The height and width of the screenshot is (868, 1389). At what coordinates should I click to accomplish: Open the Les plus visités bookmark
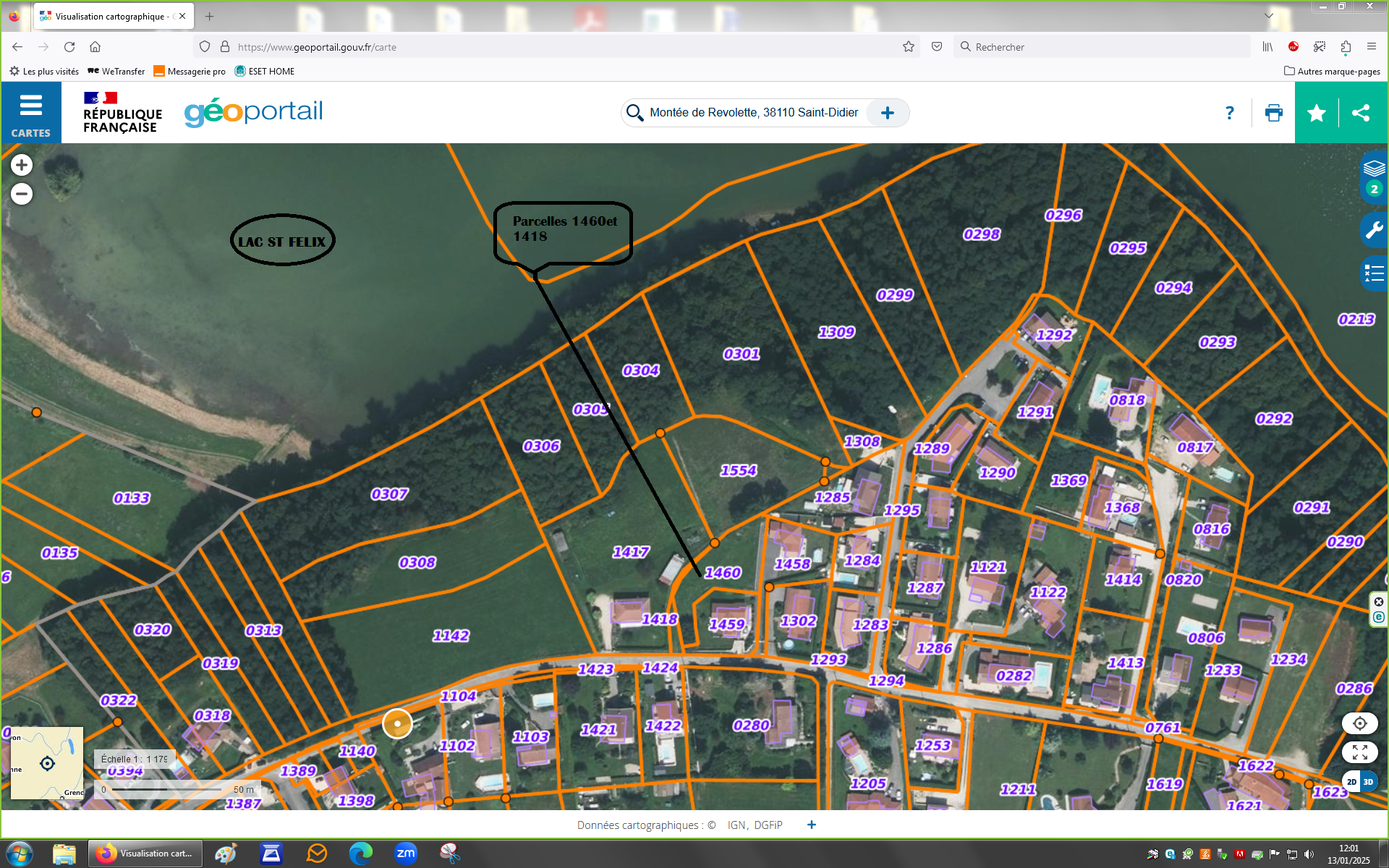pos(44,71)
